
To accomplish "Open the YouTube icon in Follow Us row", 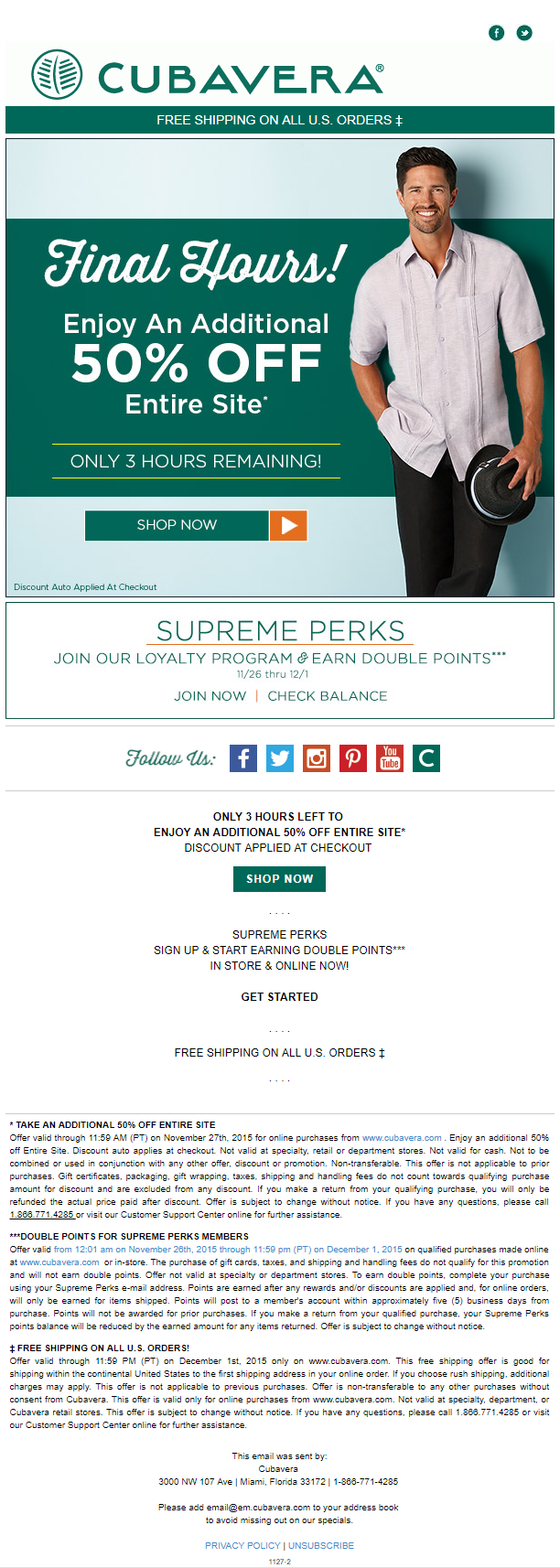I will (390, 758).
